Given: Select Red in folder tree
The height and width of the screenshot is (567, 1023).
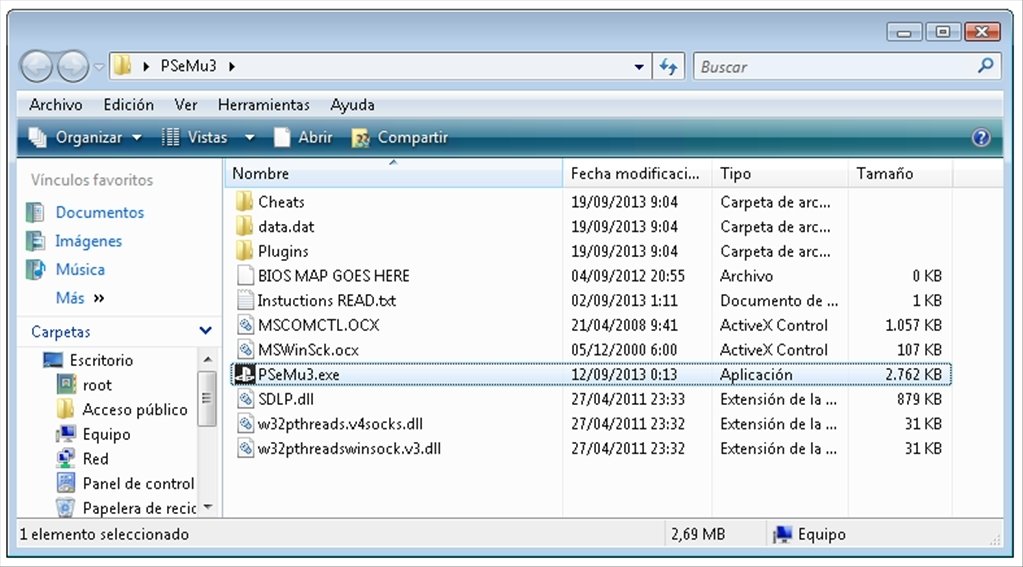Looking at the screenshot, I should (95, 459).
